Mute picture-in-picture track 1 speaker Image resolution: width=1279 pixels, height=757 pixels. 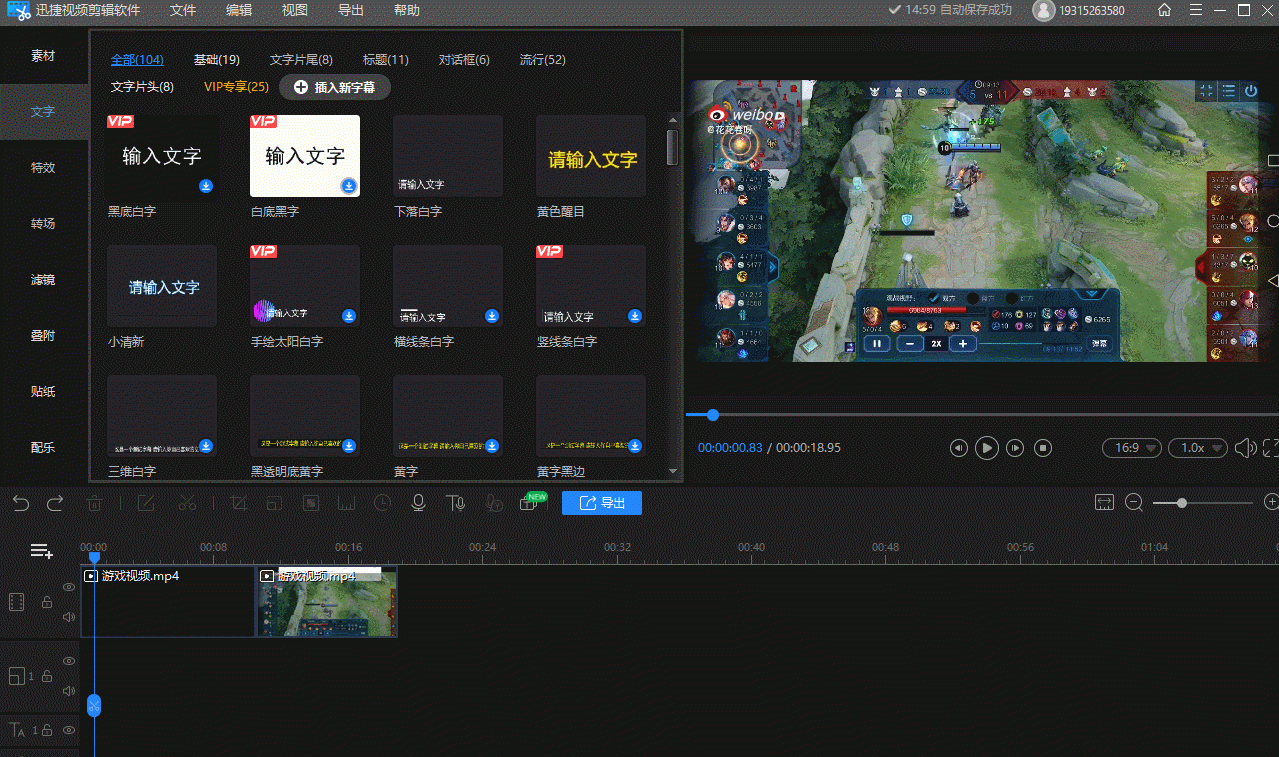69,691
